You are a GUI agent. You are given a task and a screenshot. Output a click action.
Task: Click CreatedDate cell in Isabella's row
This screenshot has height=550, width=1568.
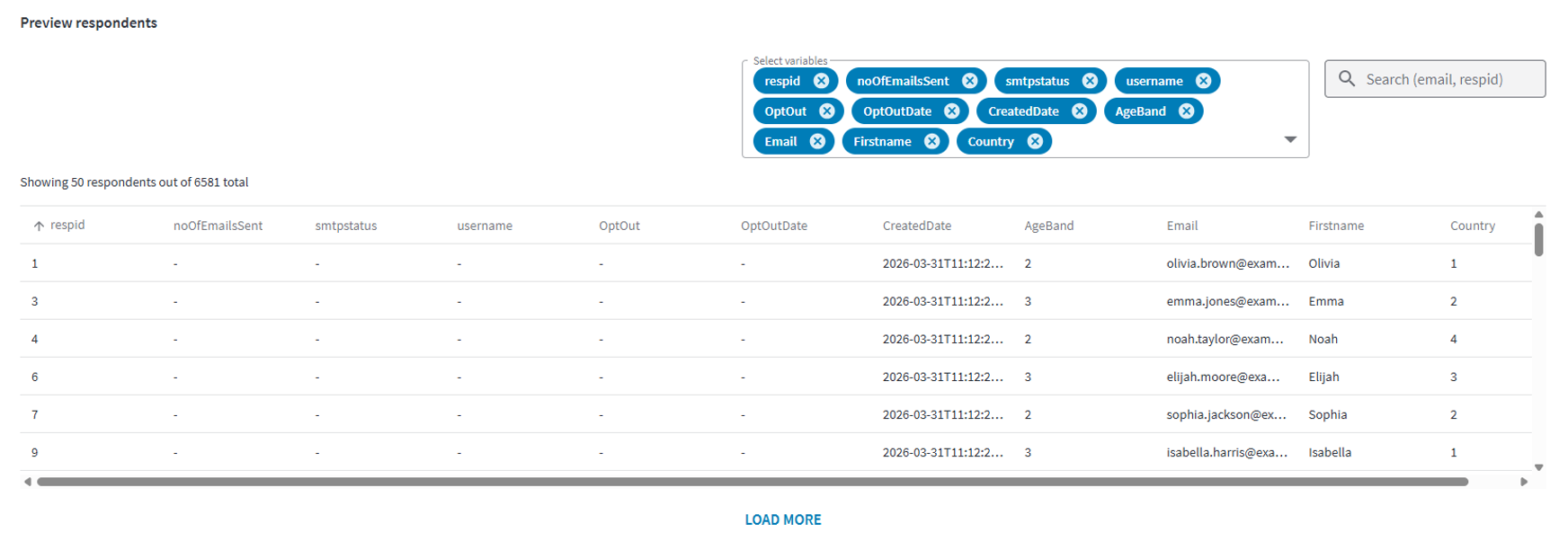pos(943,452)
